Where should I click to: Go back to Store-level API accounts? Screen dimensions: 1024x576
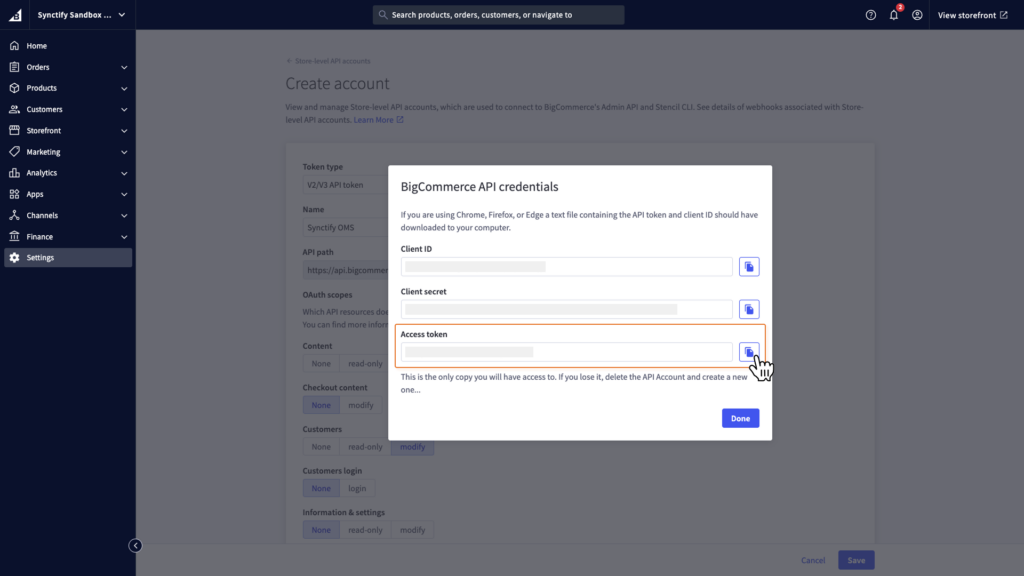328,61
